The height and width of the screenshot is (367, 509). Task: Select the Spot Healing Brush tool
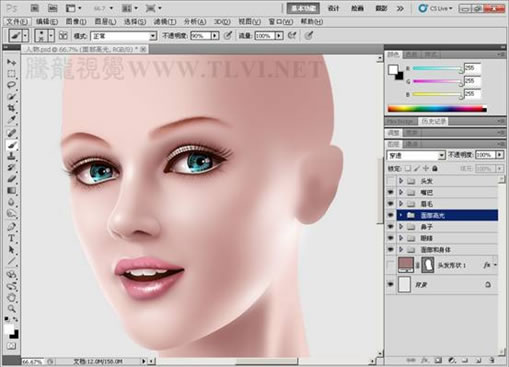click(11, 133)
